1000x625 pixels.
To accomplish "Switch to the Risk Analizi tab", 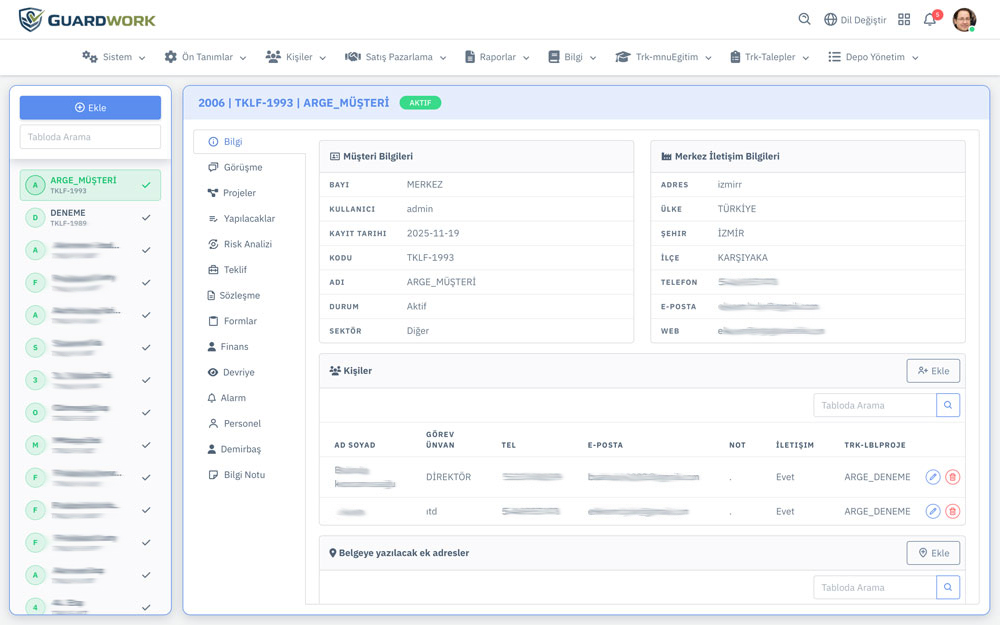I will coord(247,244).
